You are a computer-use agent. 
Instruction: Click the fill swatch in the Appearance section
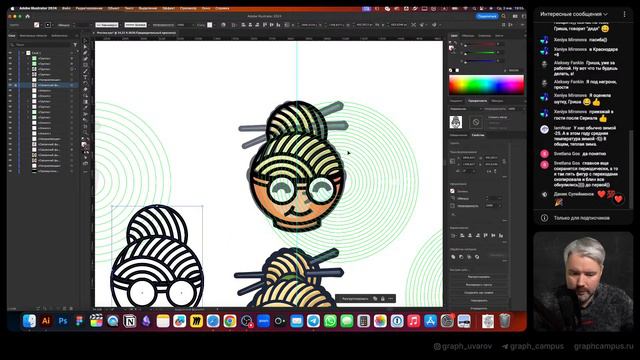coord(452,191)
